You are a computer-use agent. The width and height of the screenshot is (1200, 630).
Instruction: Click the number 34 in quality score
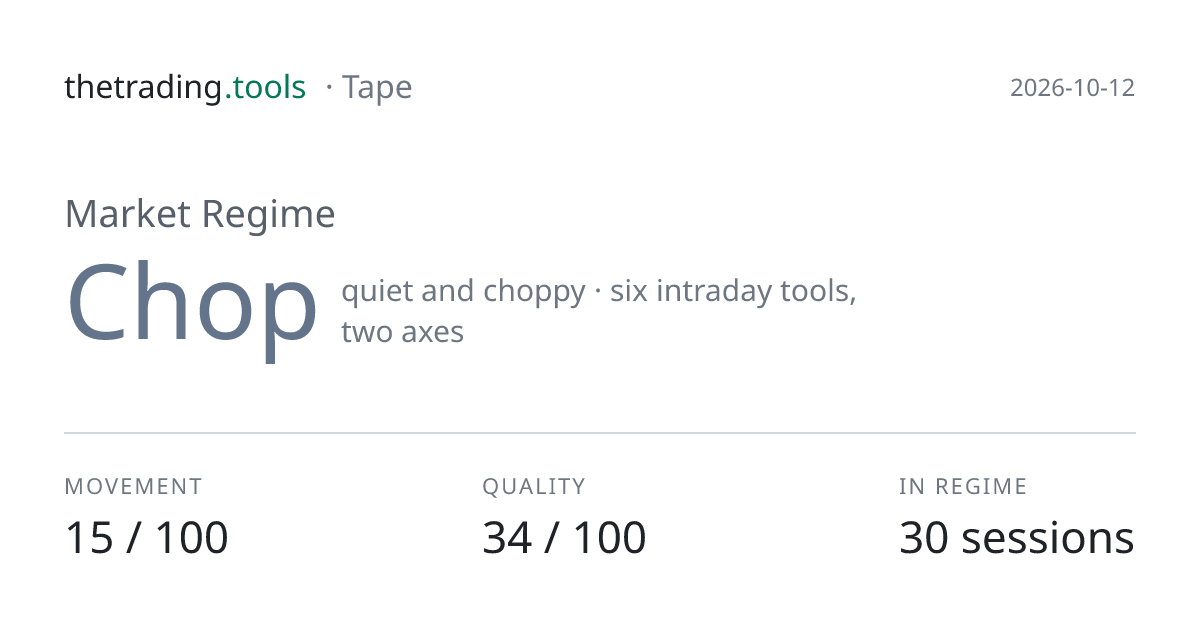coord(507,537)
